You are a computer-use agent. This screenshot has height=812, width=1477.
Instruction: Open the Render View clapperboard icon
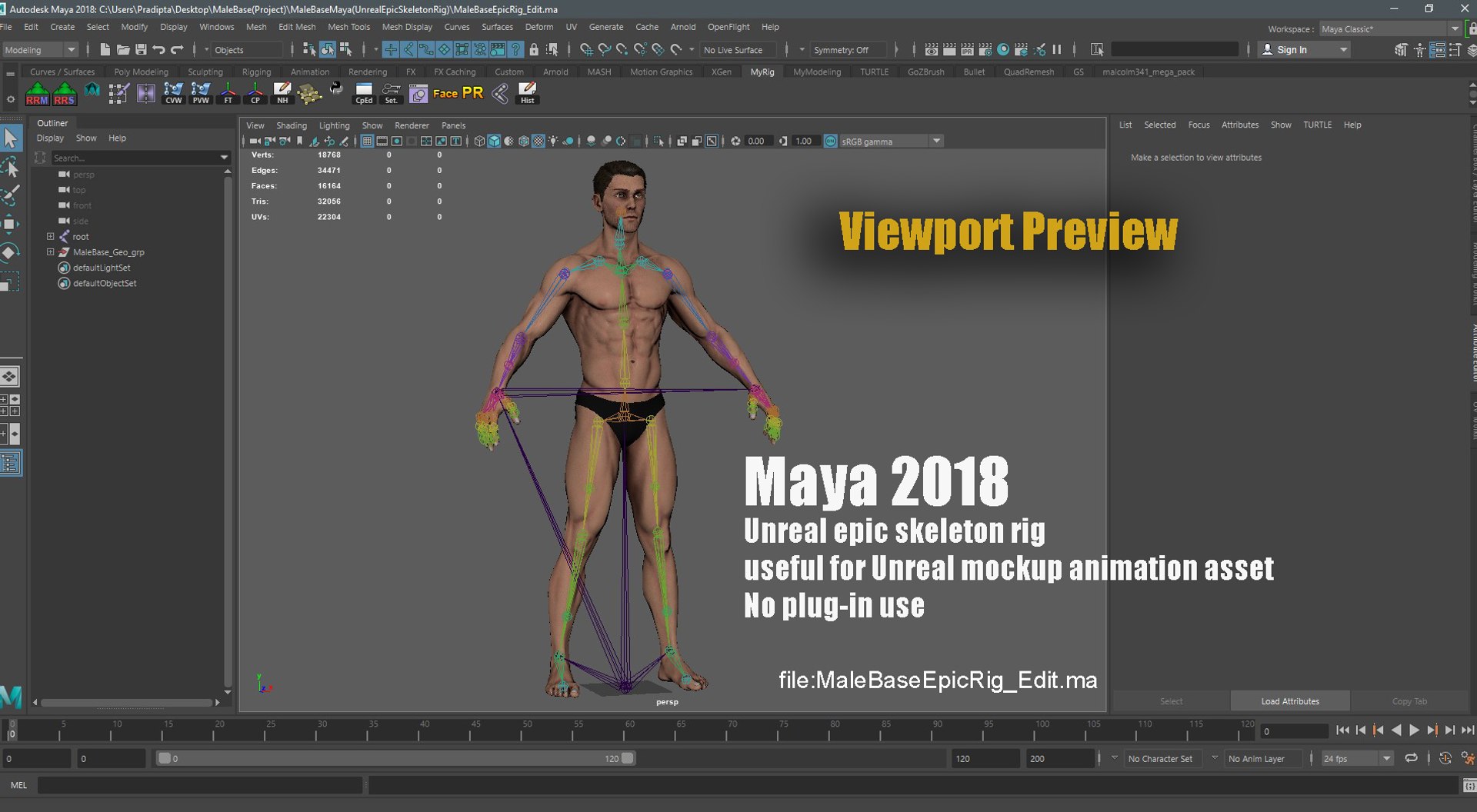931,50
